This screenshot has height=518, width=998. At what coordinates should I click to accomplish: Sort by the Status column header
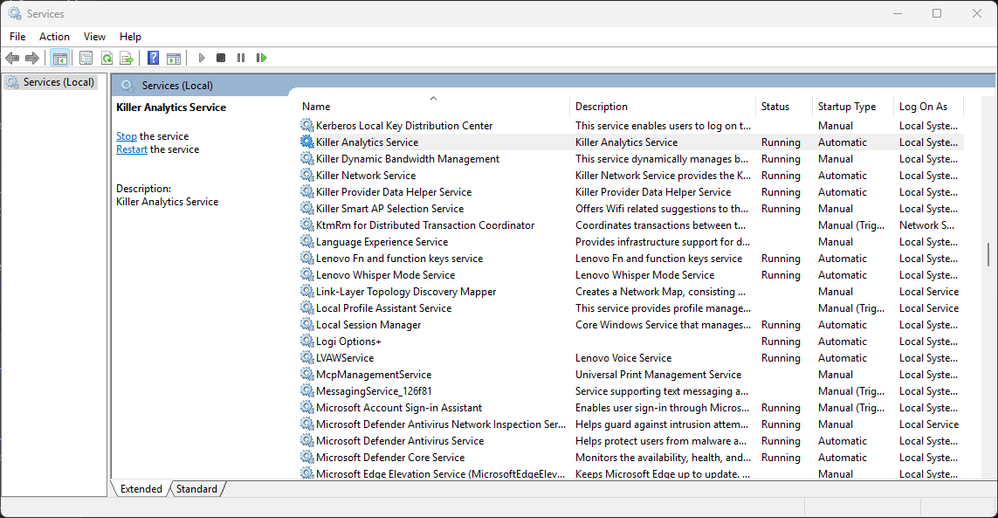[775, 106]
